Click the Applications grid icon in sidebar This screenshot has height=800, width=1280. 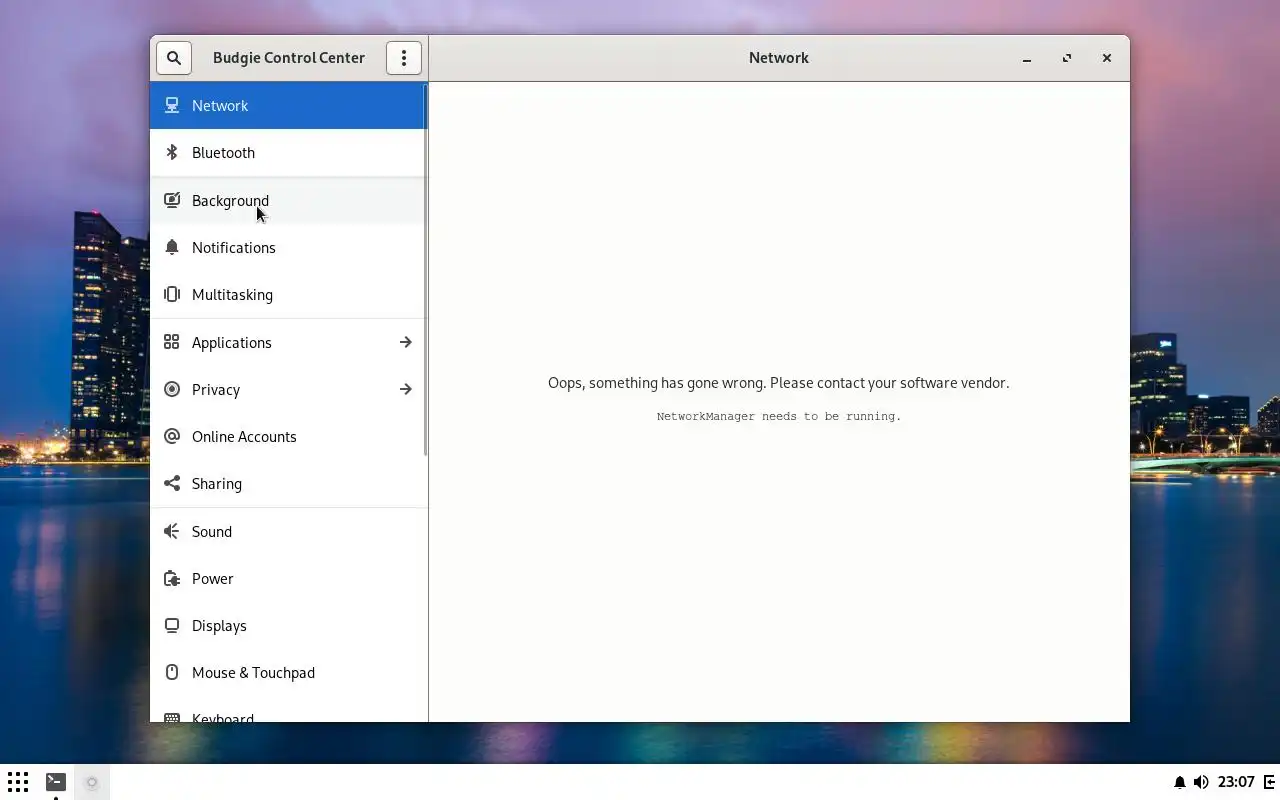[172, 342]
